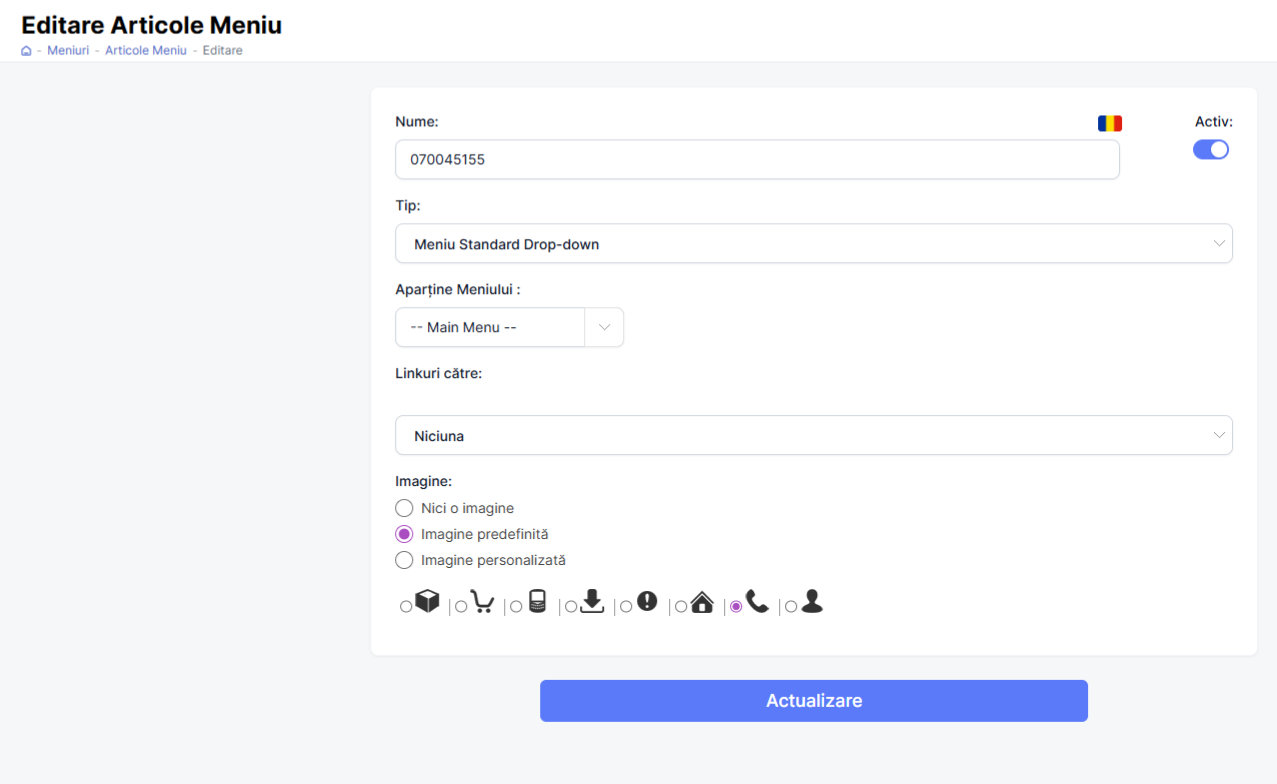This screenshot has width=1277, height=784.
Task: Click the Actualizare button
Action: point(813,701)
